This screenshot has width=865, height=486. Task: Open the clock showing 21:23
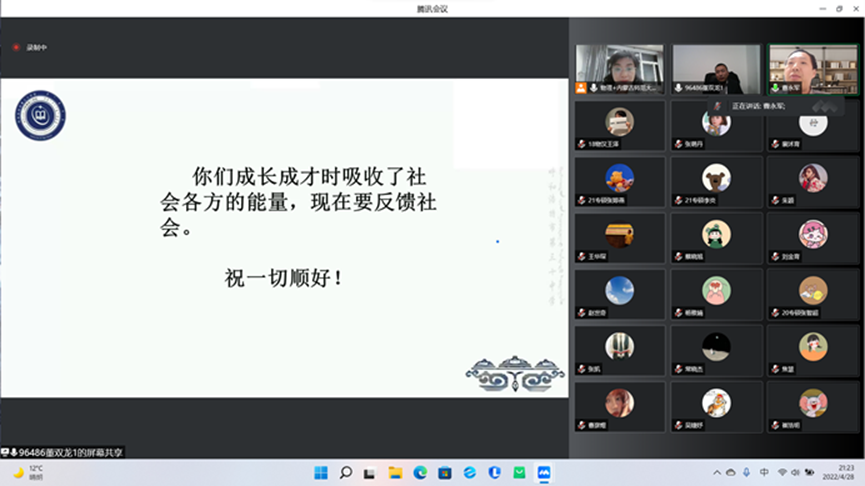click(845, 472)
